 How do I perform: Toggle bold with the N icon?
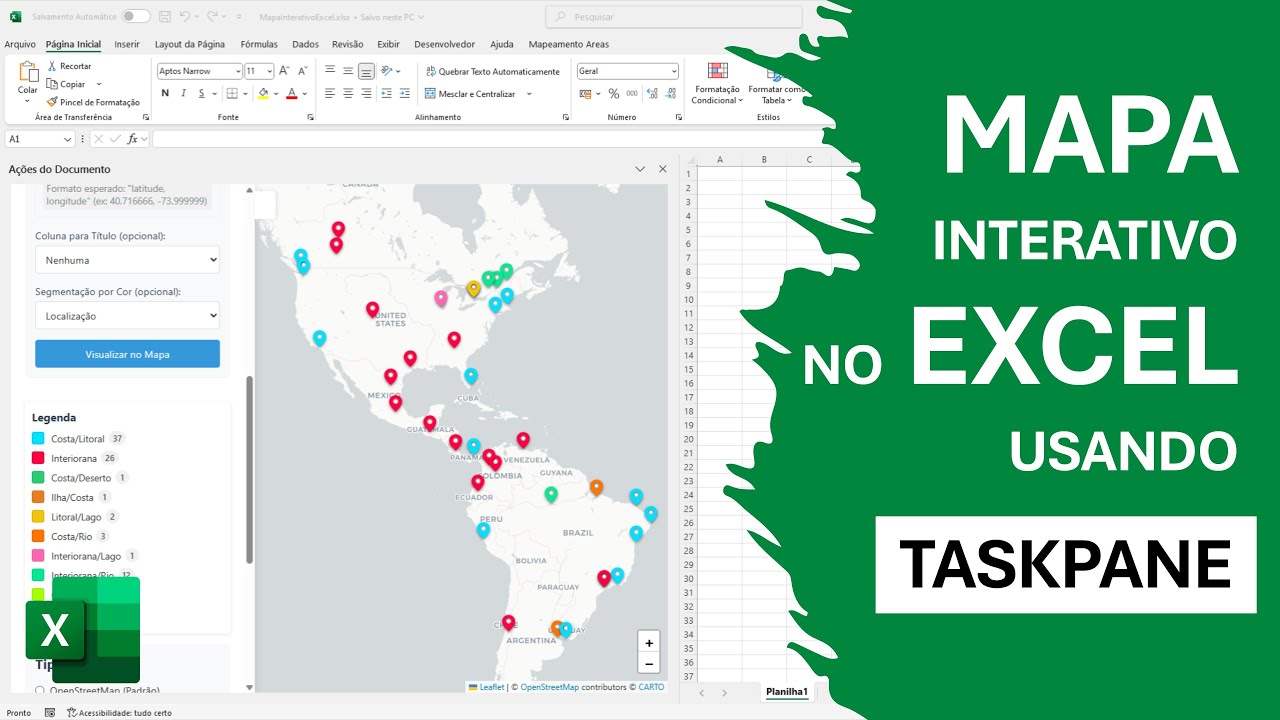coord(165,93)
